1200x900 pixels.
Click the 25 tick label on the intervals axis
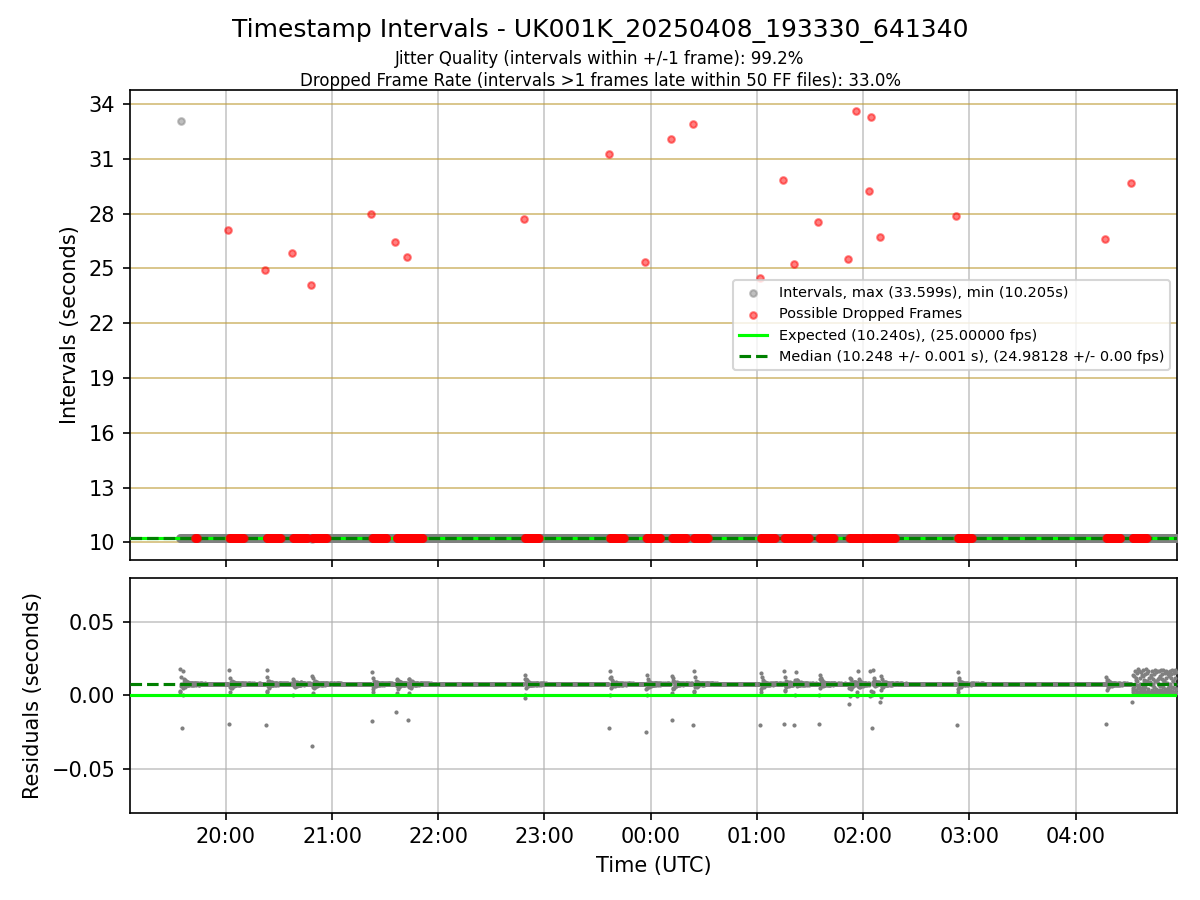click(x=104, y=269)
